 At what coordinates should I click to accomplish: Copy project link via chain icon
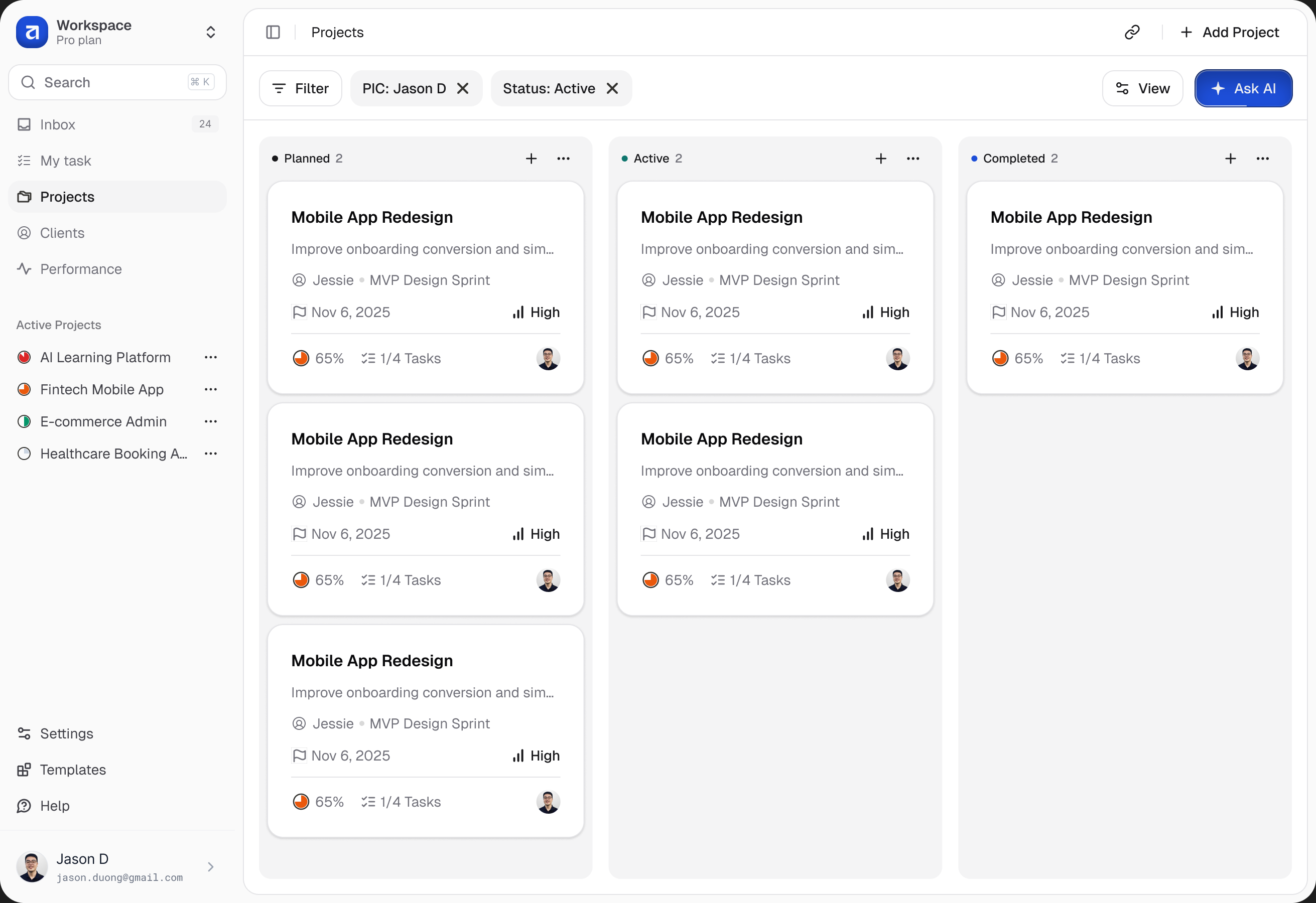coord(1132,32)
